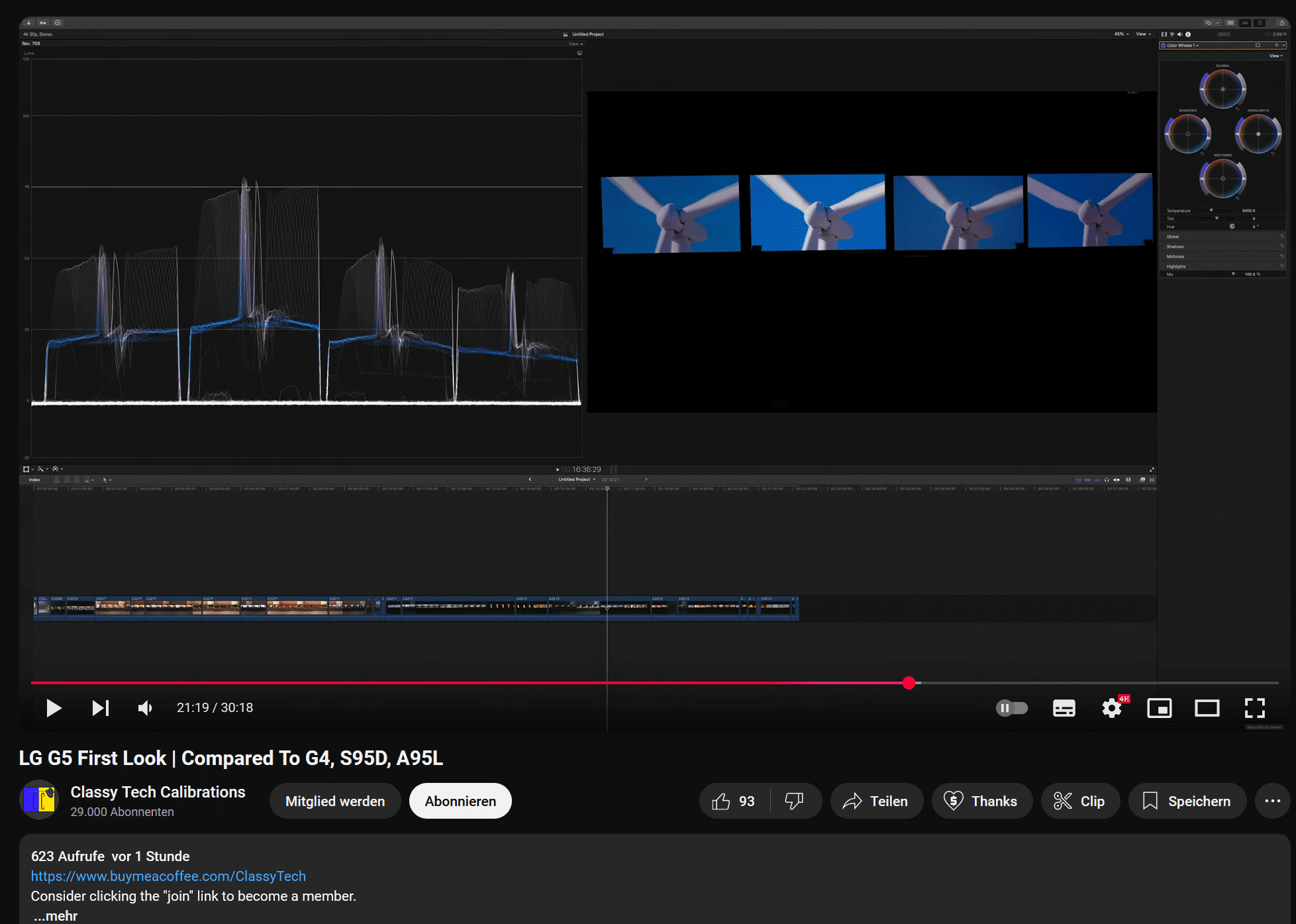This screenshot has width=1296, height=924.
Task: Open the player settings gear
Action: 1112,708
